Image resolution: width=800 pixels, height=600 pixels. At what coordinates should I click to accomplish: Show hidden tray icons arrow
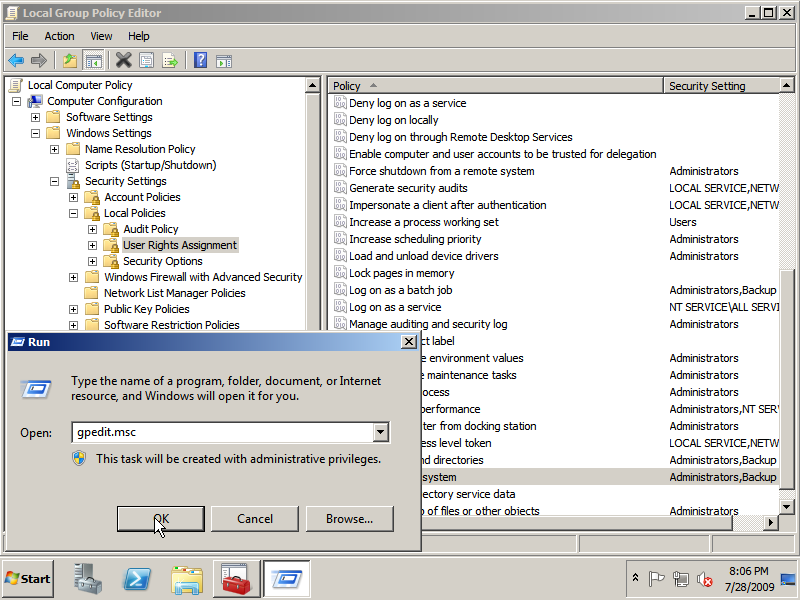coord(635,578)
